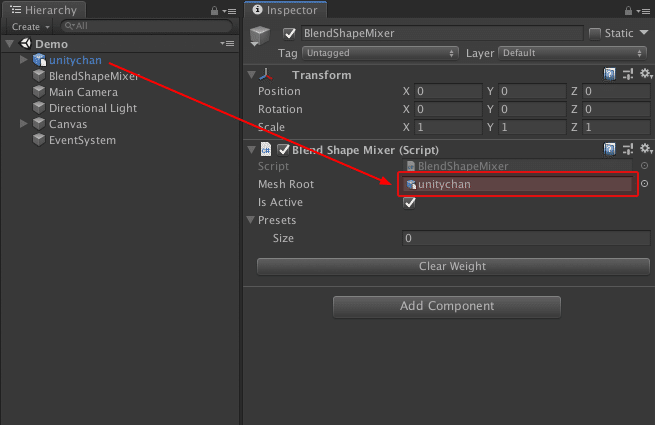The image size is (655, 425).
Task: Collapse Blend Shape Mixer component
Action: click(x=251, y=150)
